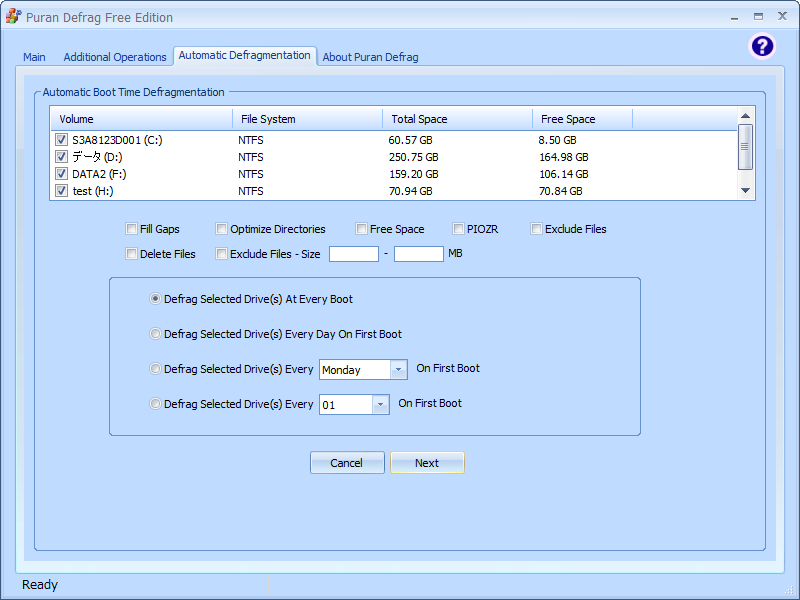Image resolution: width=800 pixels, height=600 pixels.
Task: Tick the Delete Files checkbox
Action: pos(131,254)
